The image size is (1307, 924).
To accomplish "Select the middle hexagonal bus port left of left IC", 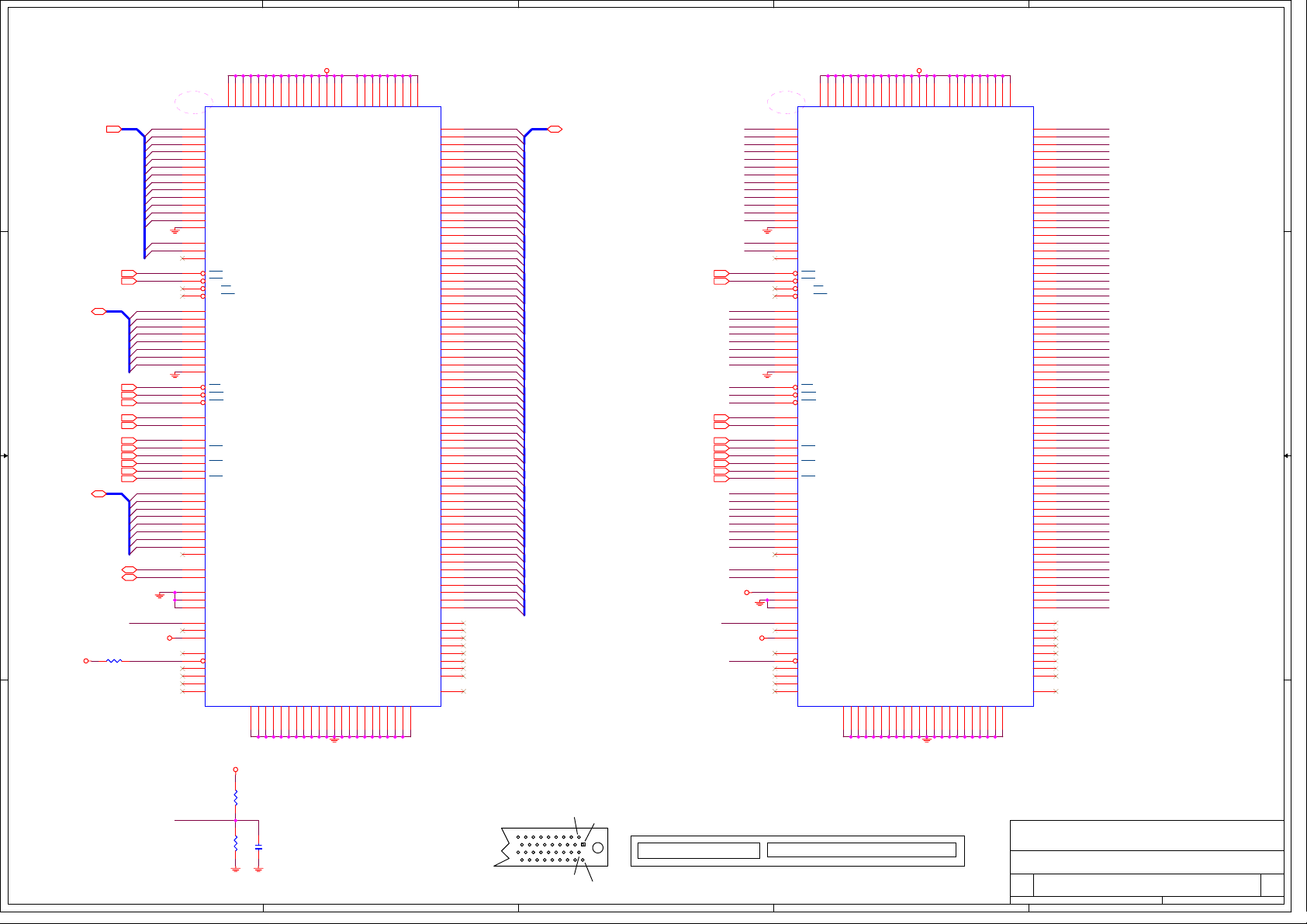I will pos(99,311).
